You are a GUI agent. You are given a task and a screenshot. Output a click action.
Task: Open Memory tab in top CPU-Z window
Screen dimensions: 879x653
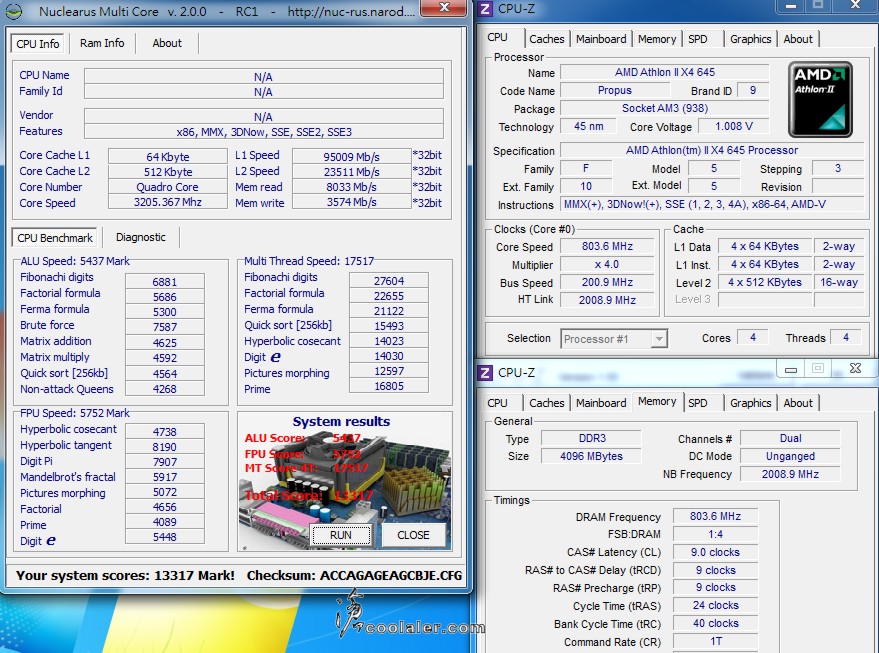tap(656, 39)
